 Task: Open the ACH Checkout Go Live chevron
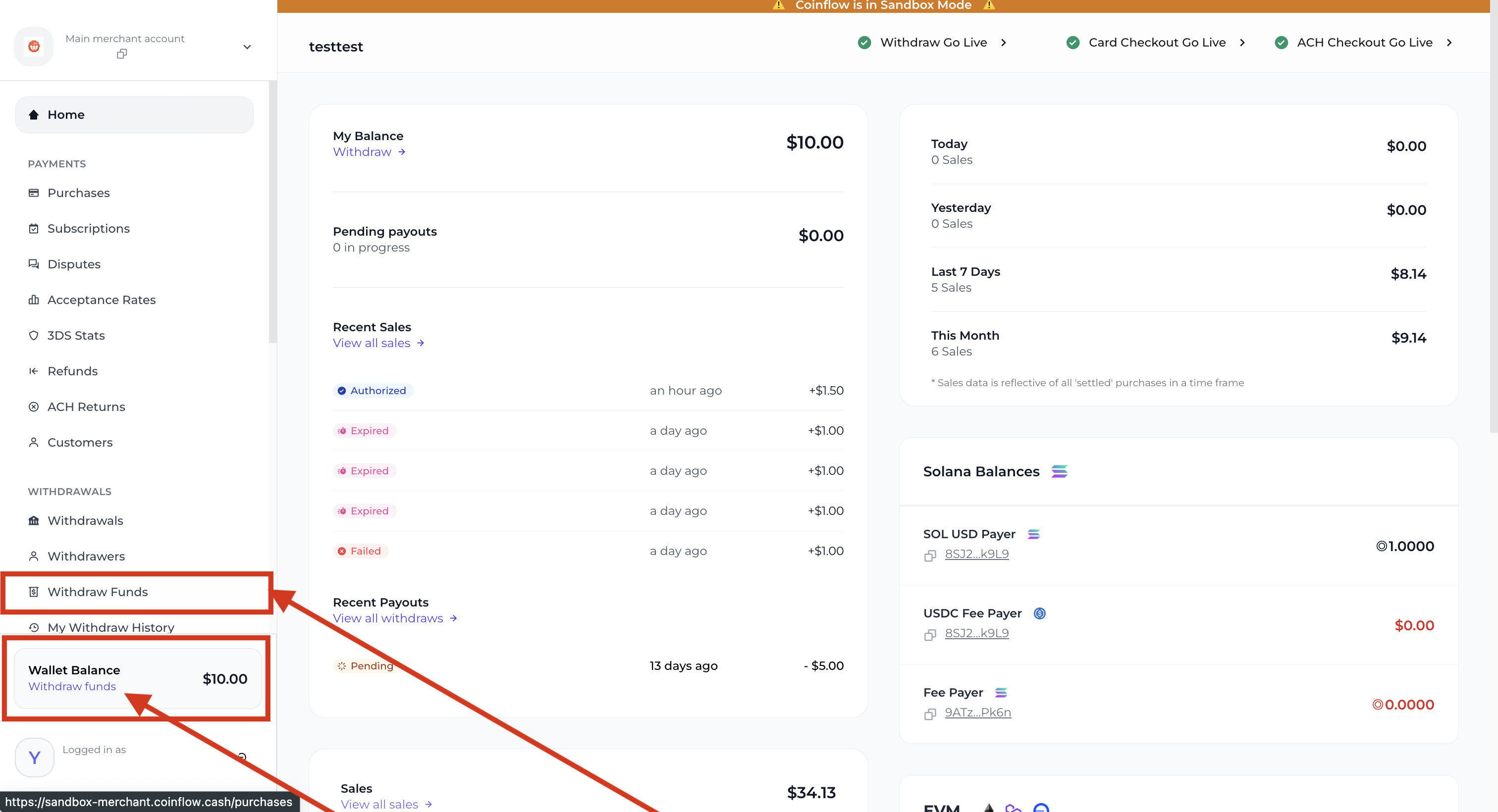(x=1448, y=43)
